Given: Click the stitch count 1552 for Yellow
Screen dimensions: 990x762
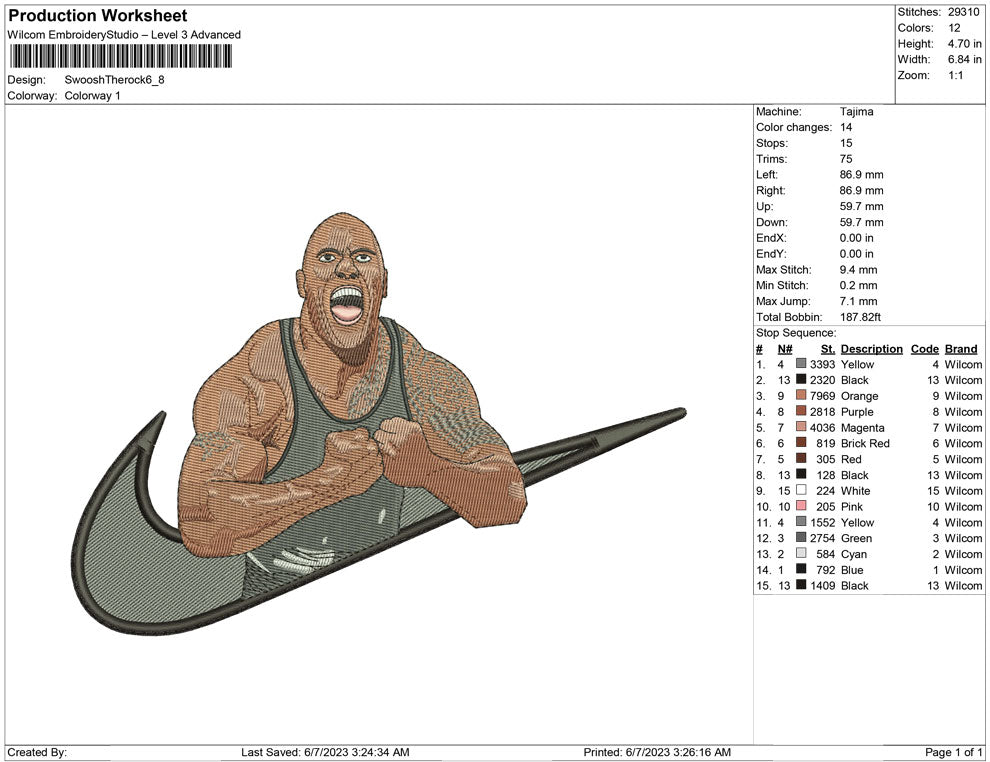Looking at the screenshot, I should coord(822,522).
